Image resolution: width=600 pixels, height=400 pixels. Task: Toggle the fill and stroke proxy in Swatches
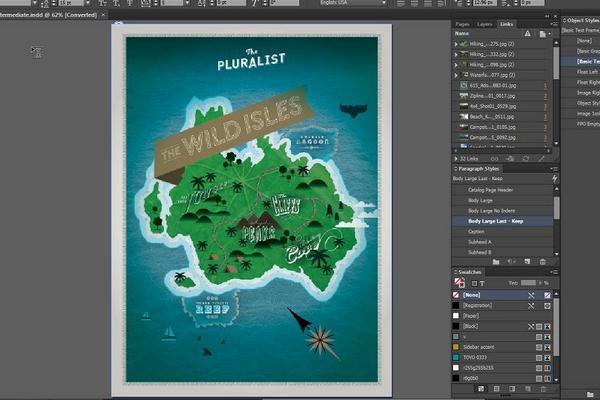point(460,283)
